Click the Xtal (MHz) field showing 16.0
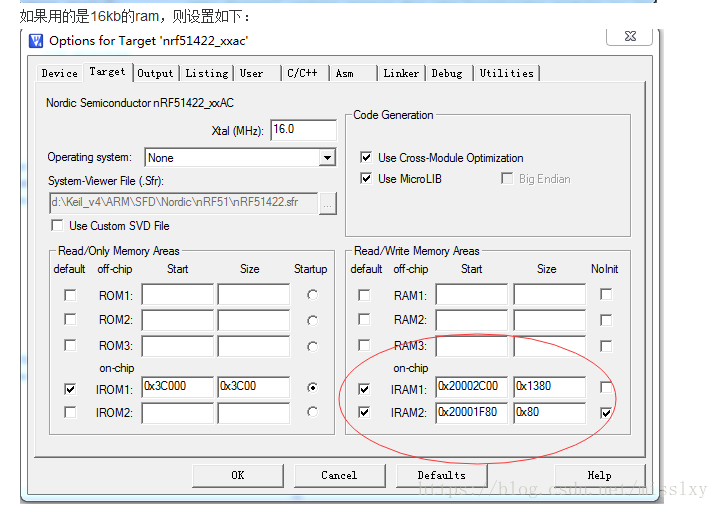This screenshot has width=719, height=509. 304,130
